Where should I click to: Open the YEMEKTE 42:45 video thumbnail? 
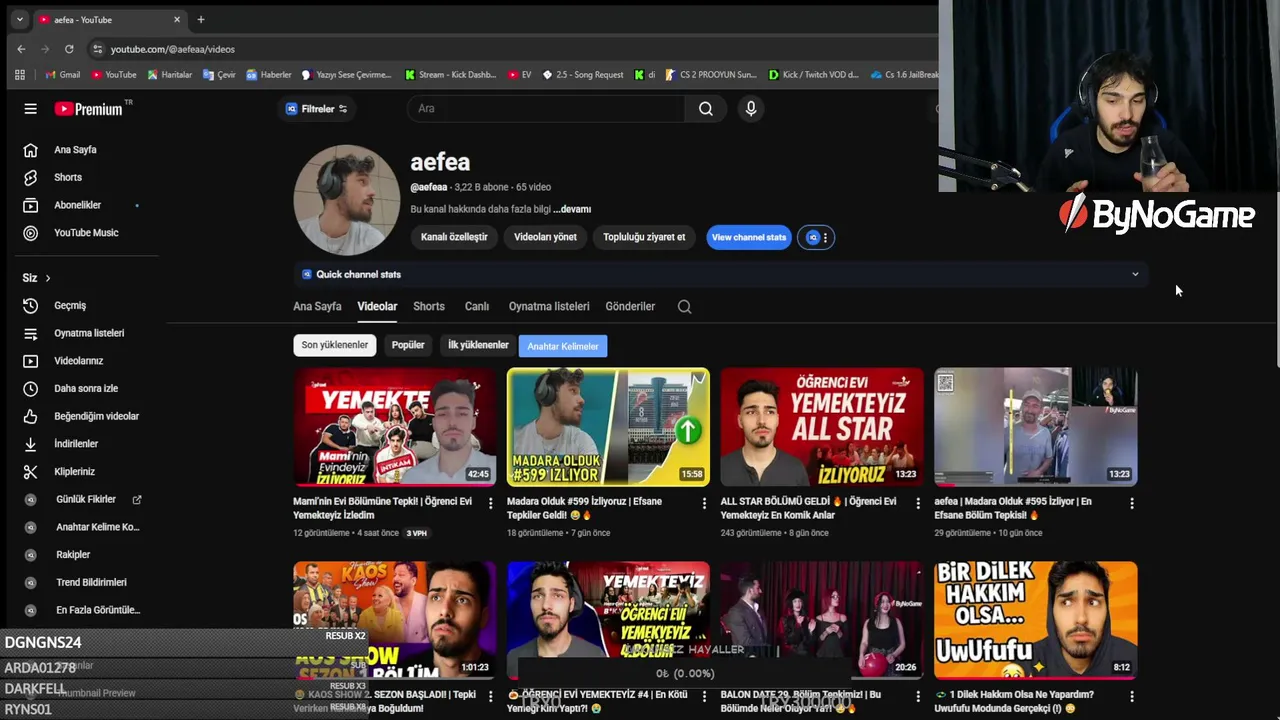coord(395,427)
